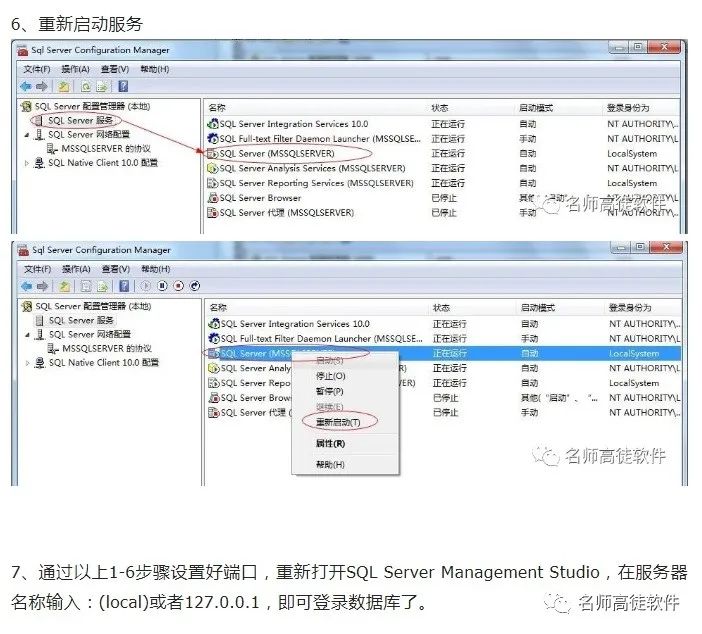
Task: Open 操作(A) menu in top window
Action: pos(75,69)
